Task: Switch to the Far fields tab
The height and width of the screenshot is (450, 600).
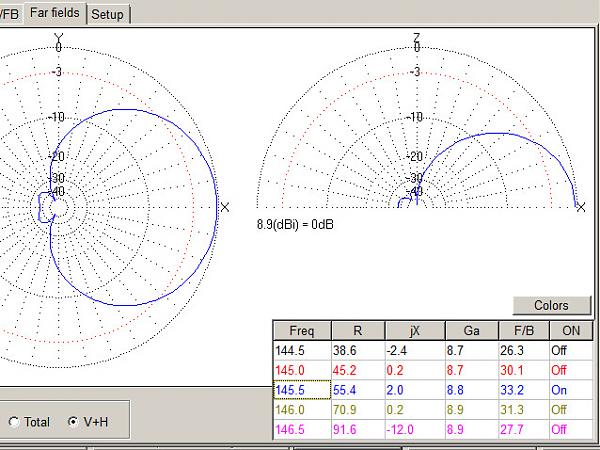Action: pos(55,13)
